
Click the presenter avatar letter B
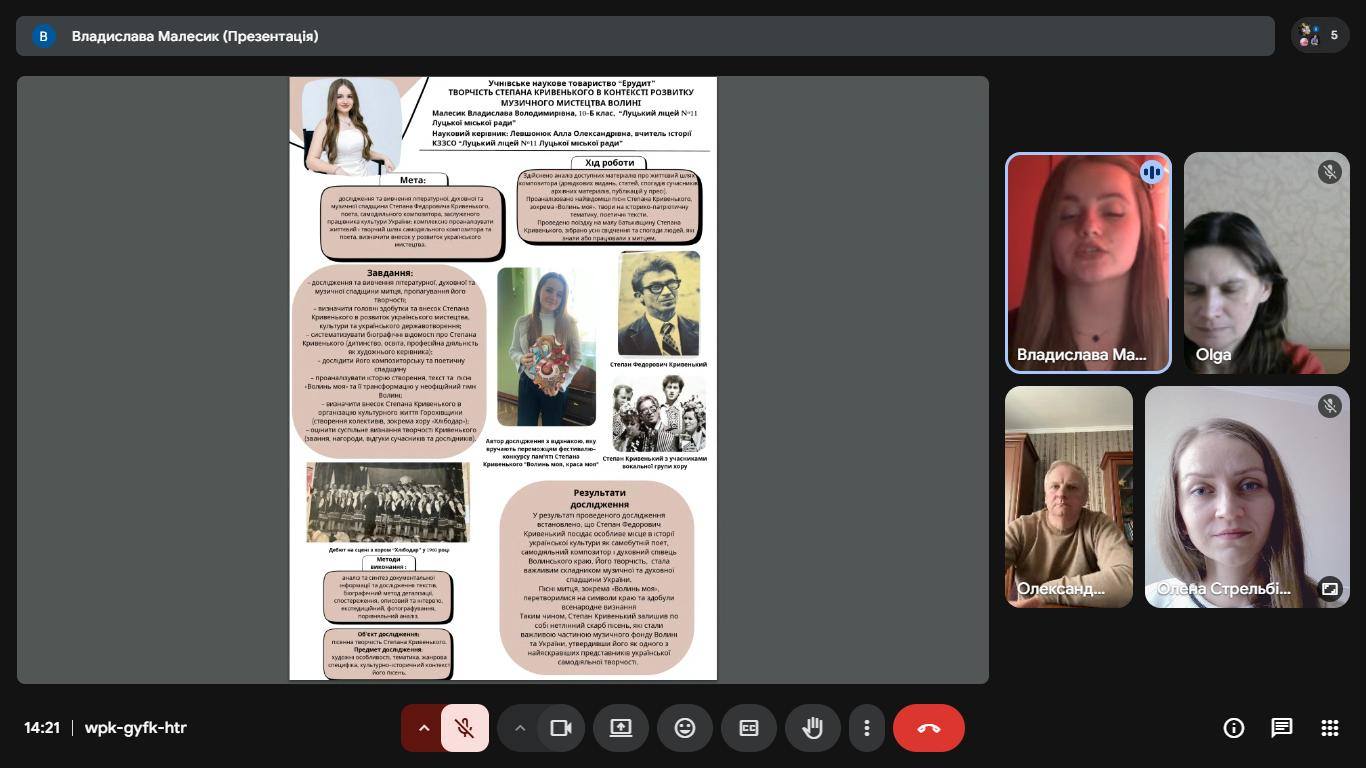[43, 36]
